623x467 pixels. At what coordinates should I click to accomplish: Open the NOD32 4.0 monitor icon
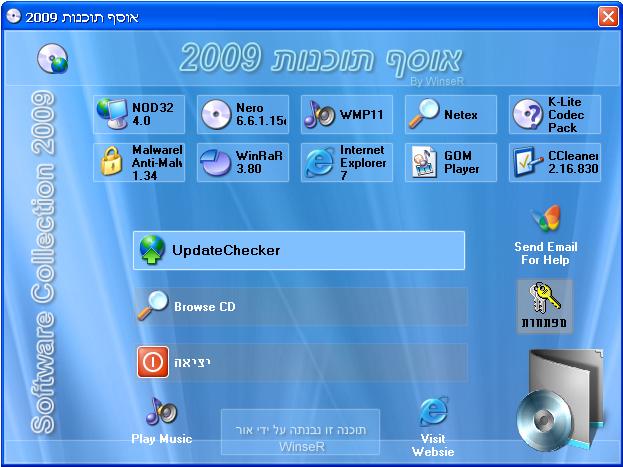[112, 114]
